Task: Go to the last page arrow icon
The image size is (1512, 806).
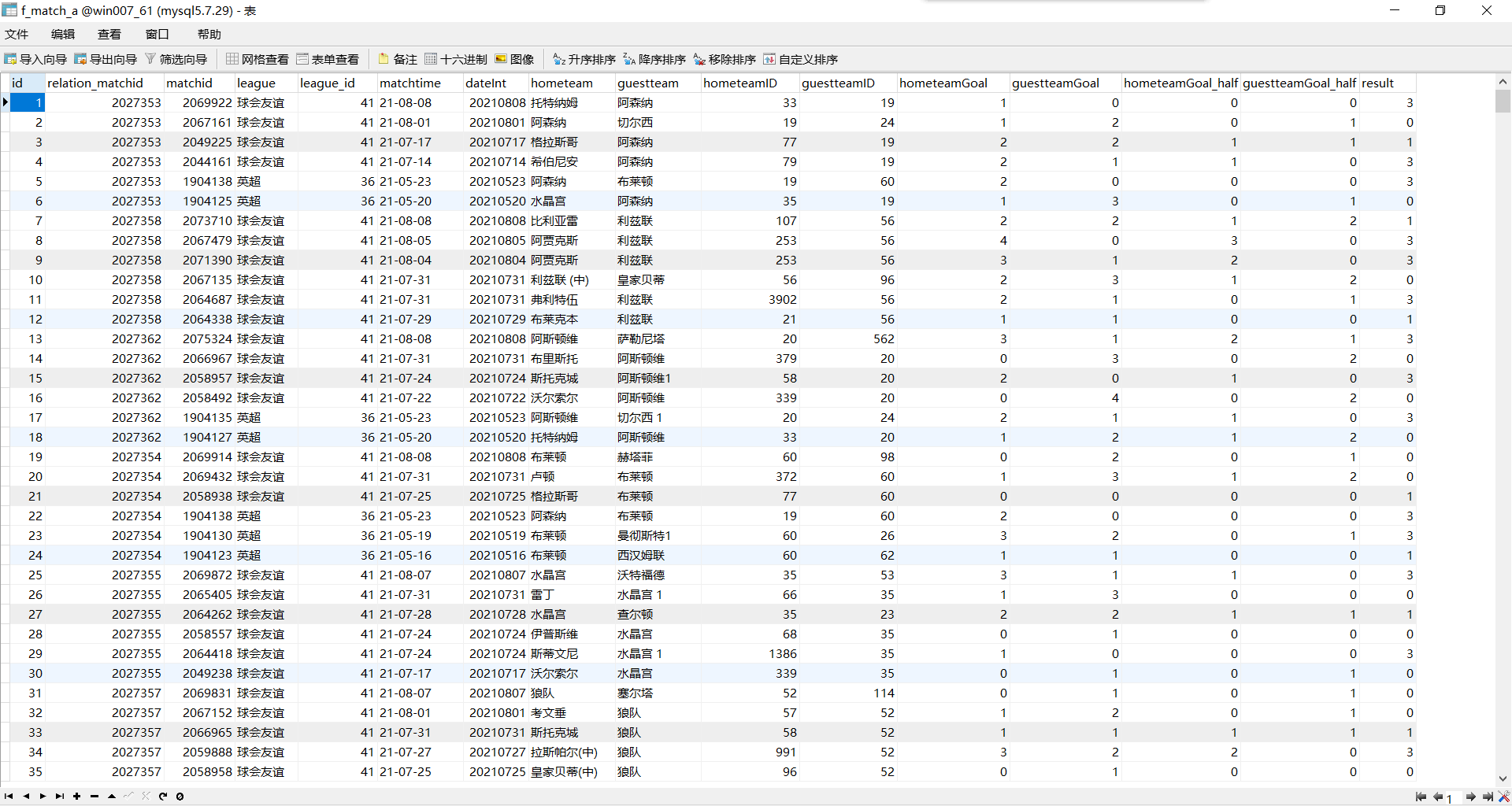Action: coord(1488,797)
